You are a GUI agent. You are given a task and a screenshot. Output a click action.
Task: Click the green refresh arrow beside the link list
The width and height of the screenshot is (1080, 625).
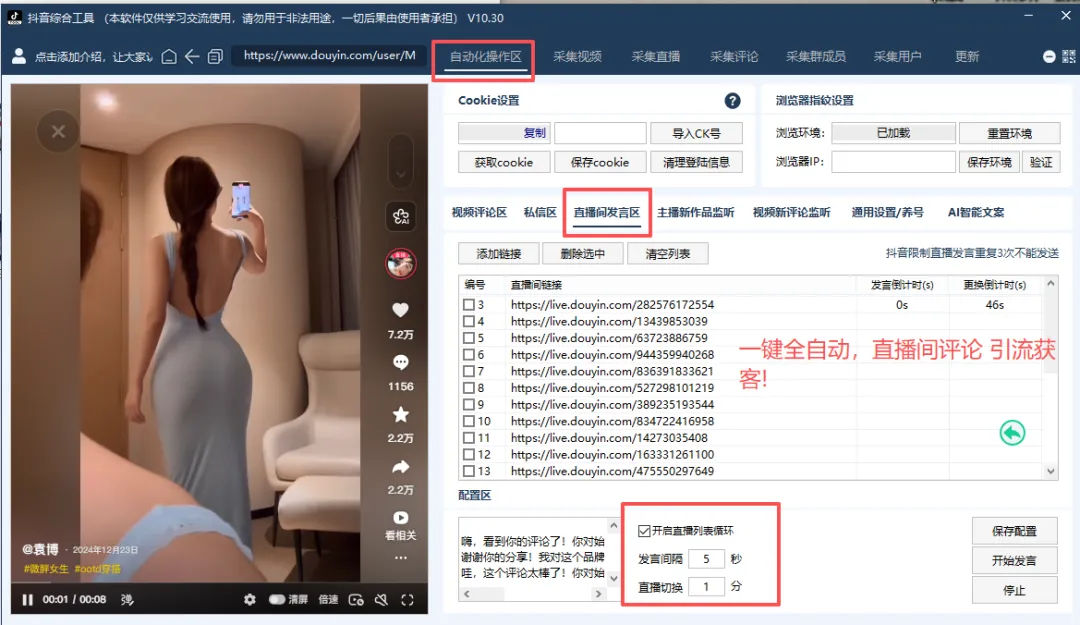click(x=1011, y=432)
